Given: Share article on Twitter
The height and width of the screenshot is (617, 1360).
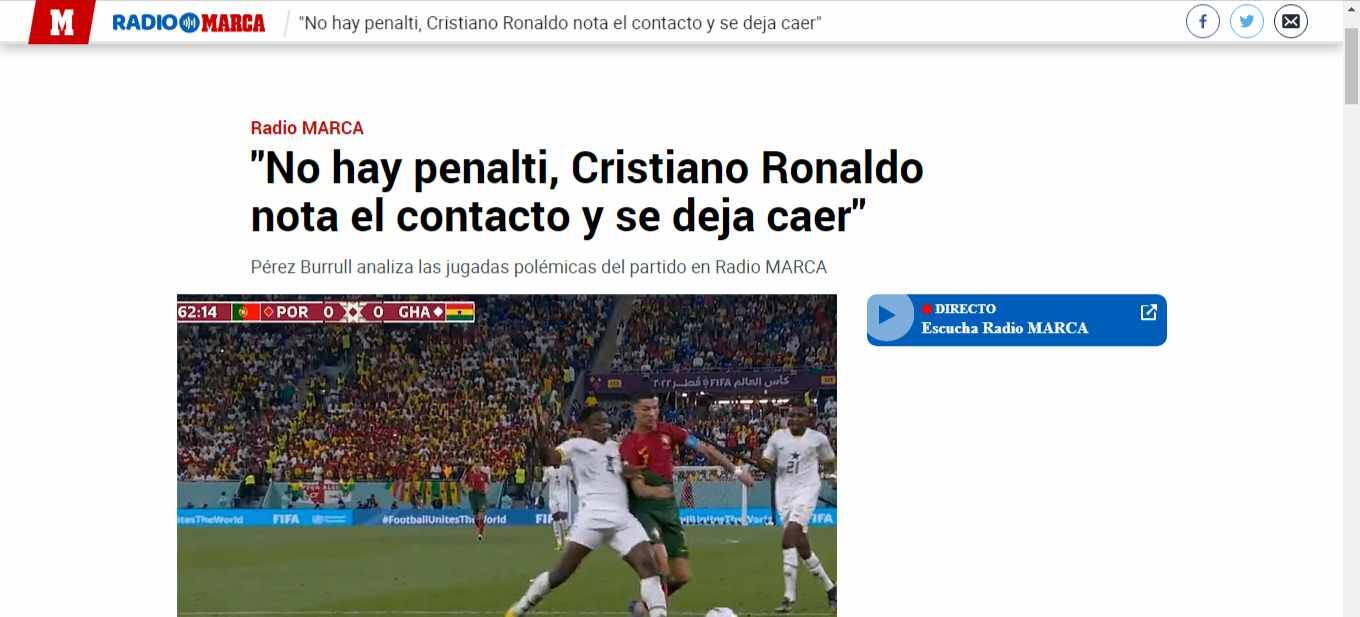Looking at the screenshot, I should click(x=1247, y=21).
